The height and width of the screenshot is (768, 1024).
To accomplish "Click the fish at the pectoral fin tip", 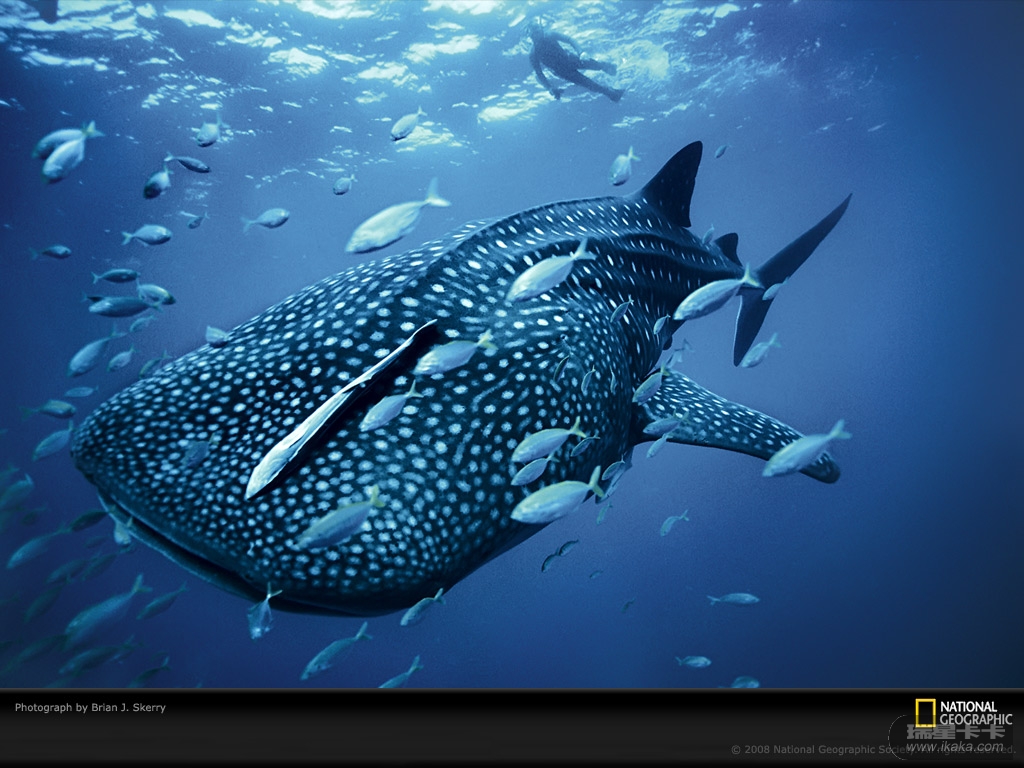I will coord(803,450).
